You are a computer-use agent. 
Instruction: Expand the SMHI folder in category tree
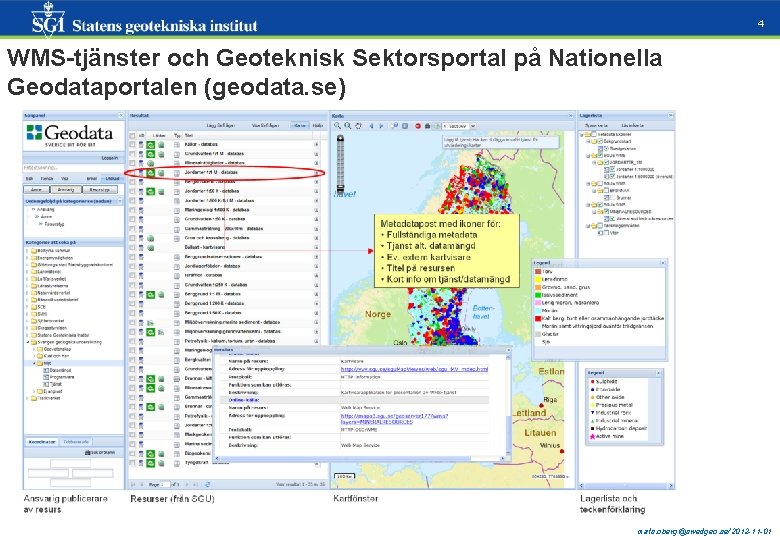pos(28,314)
